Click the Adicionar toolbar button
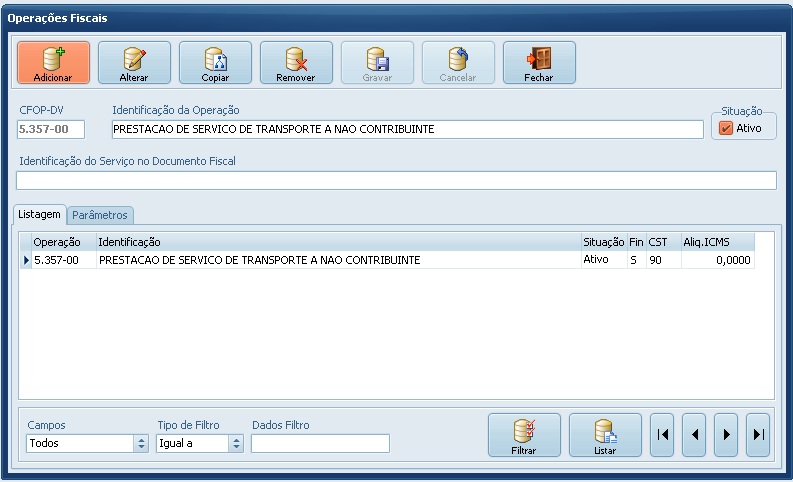The width and height of the screenshot is (793, 482). tap(53, 63)
